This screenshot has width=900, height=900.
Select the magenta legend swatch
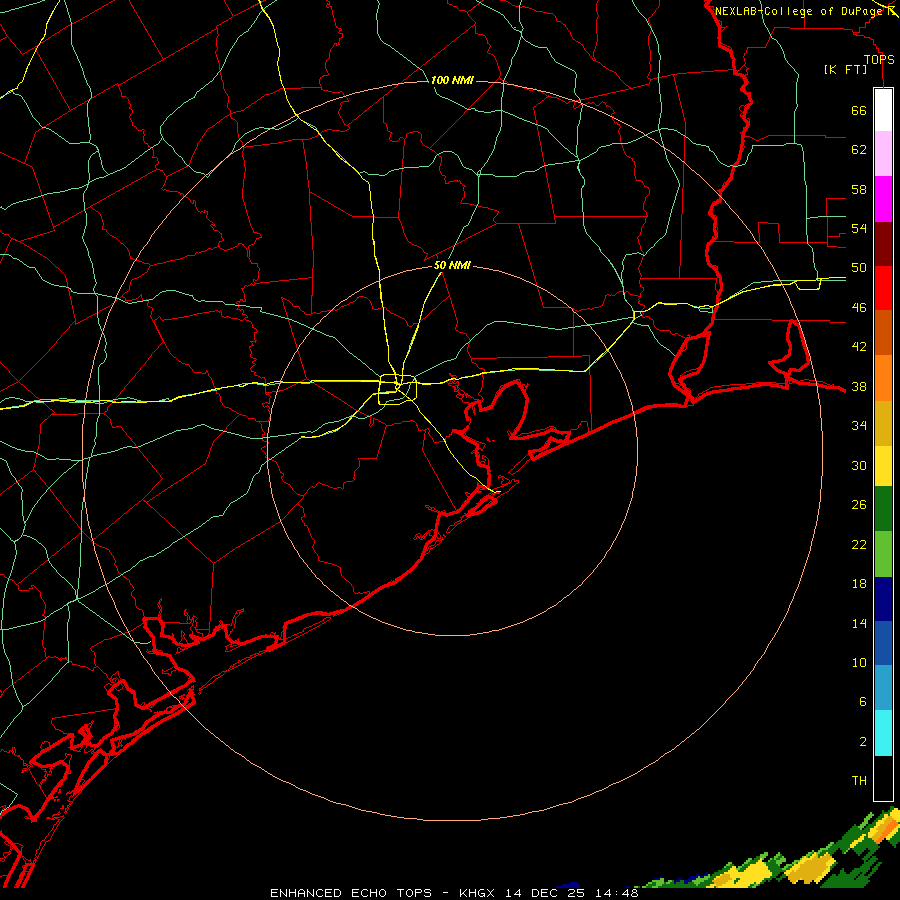[x=883, y=199]
